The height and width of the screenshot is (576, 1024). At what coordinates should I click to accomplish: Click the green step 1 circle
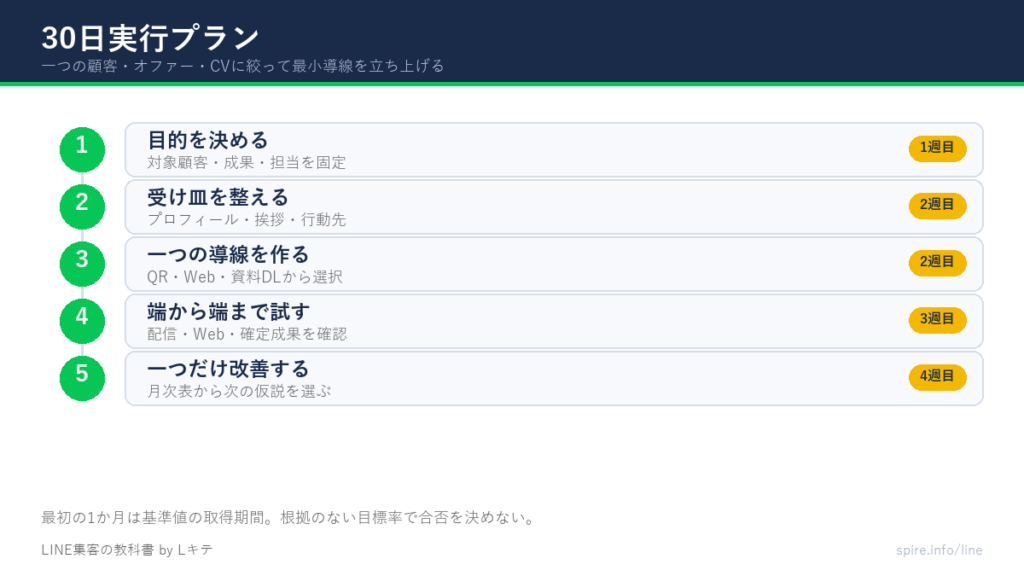click(x=82, y=150)
